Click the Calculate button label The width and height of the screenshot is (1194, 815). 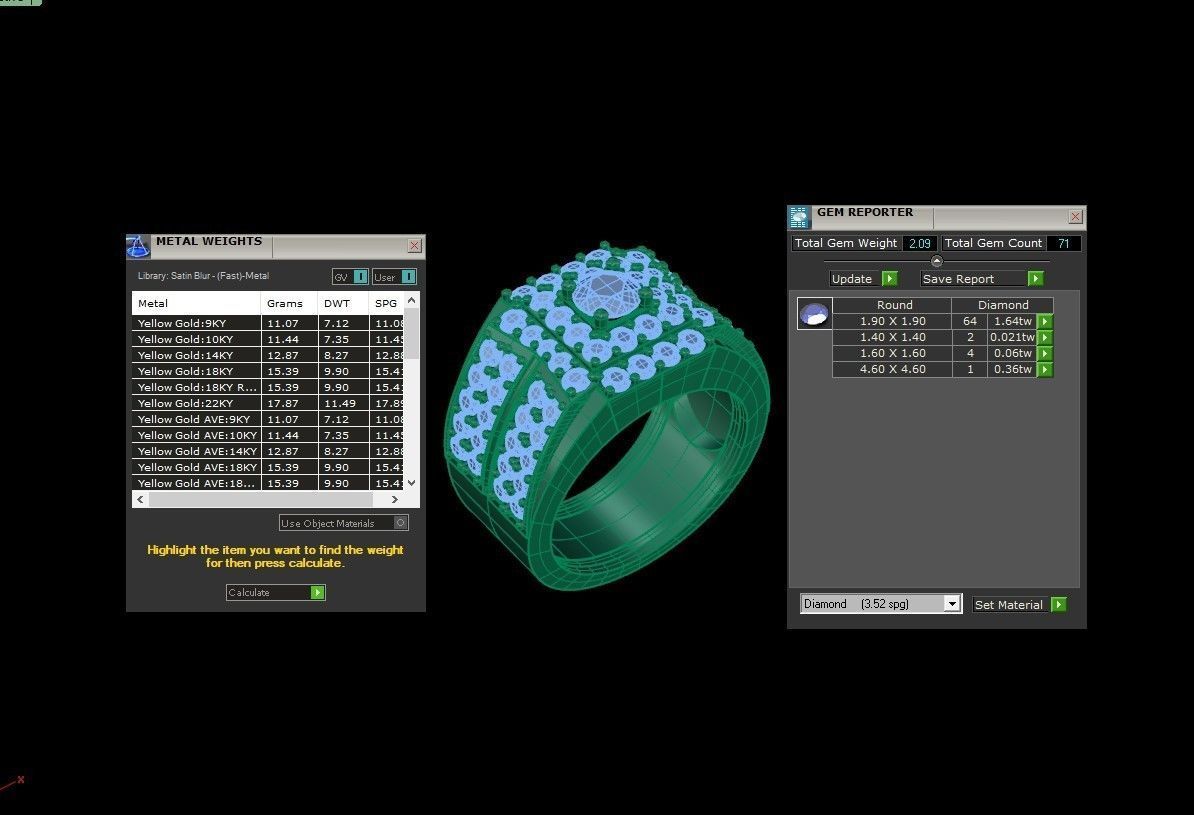click(x=249, y=593)
